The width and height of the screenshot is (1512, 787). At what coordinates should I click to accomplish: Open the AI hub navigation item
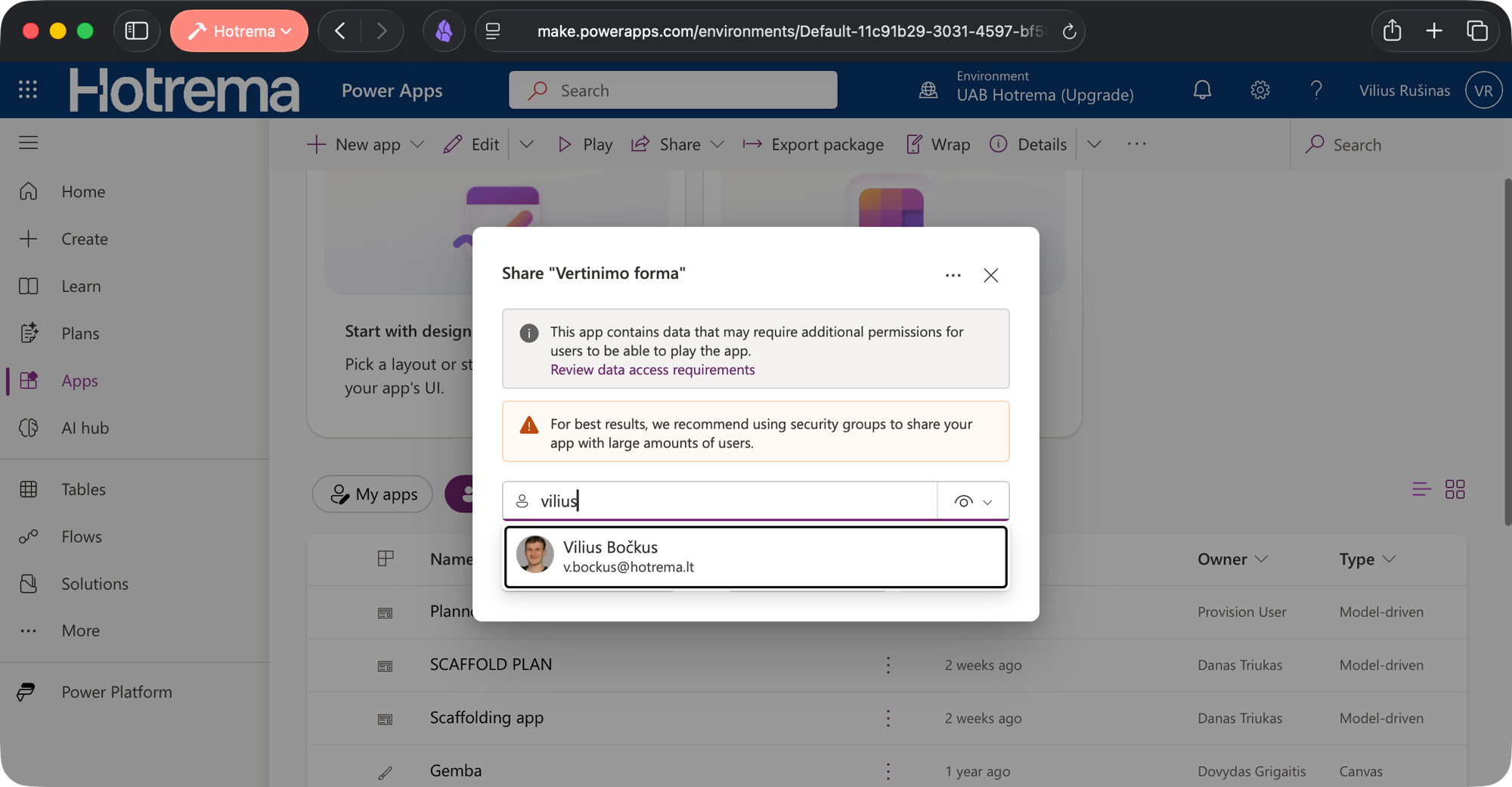click(85, 428)
